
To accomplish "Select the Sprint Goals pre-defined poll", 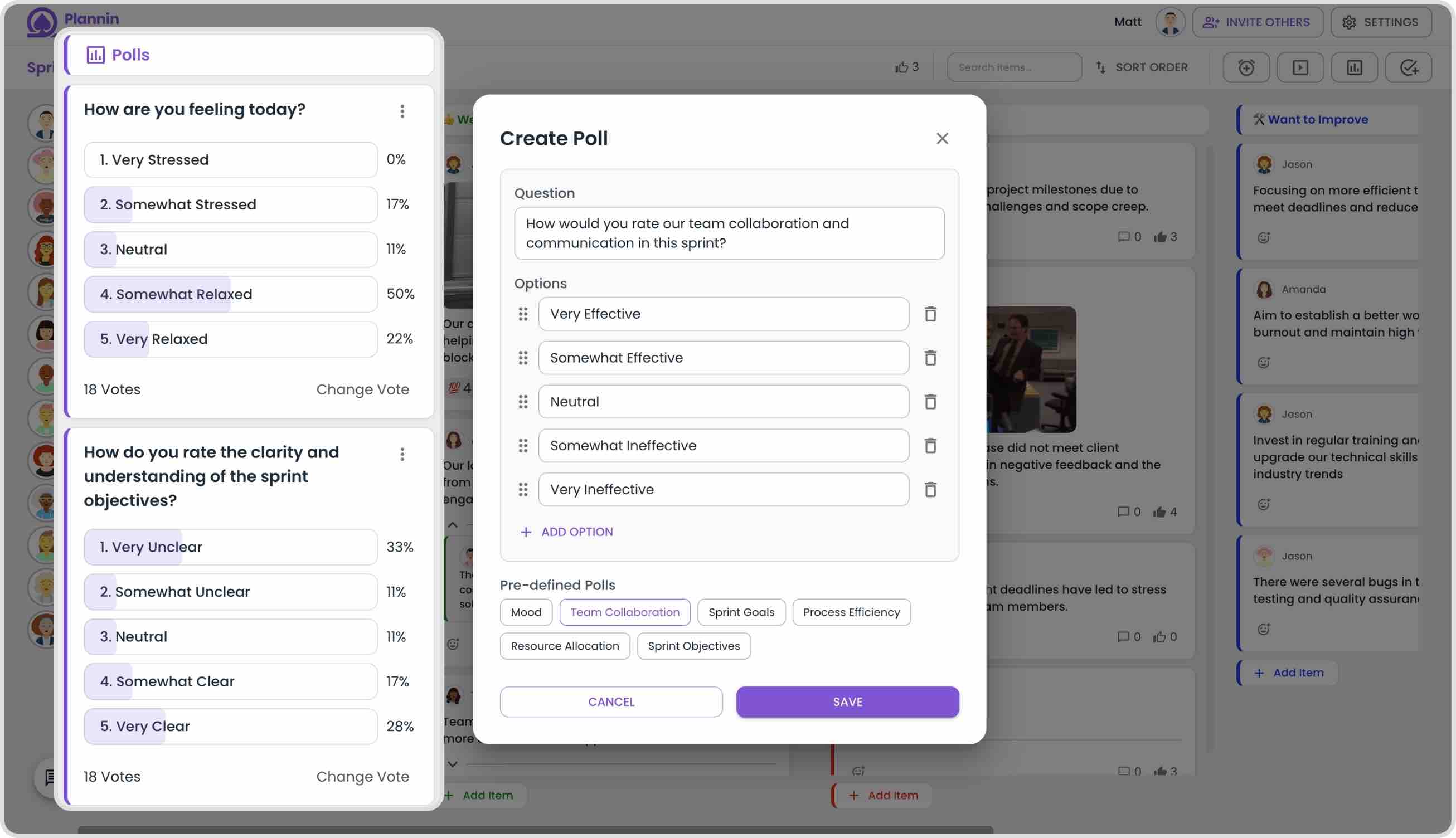I will (741, 611).
